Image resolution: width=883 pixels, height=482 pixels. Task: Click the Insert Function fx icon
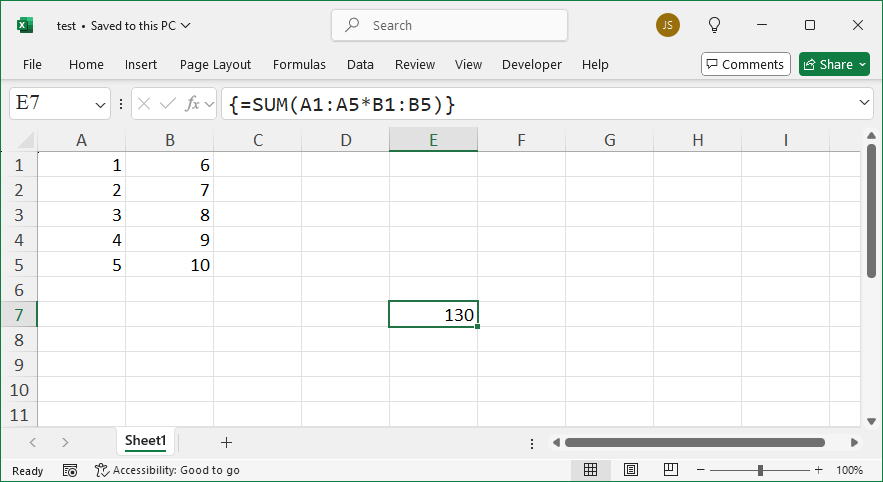click(x=193, y=104)
